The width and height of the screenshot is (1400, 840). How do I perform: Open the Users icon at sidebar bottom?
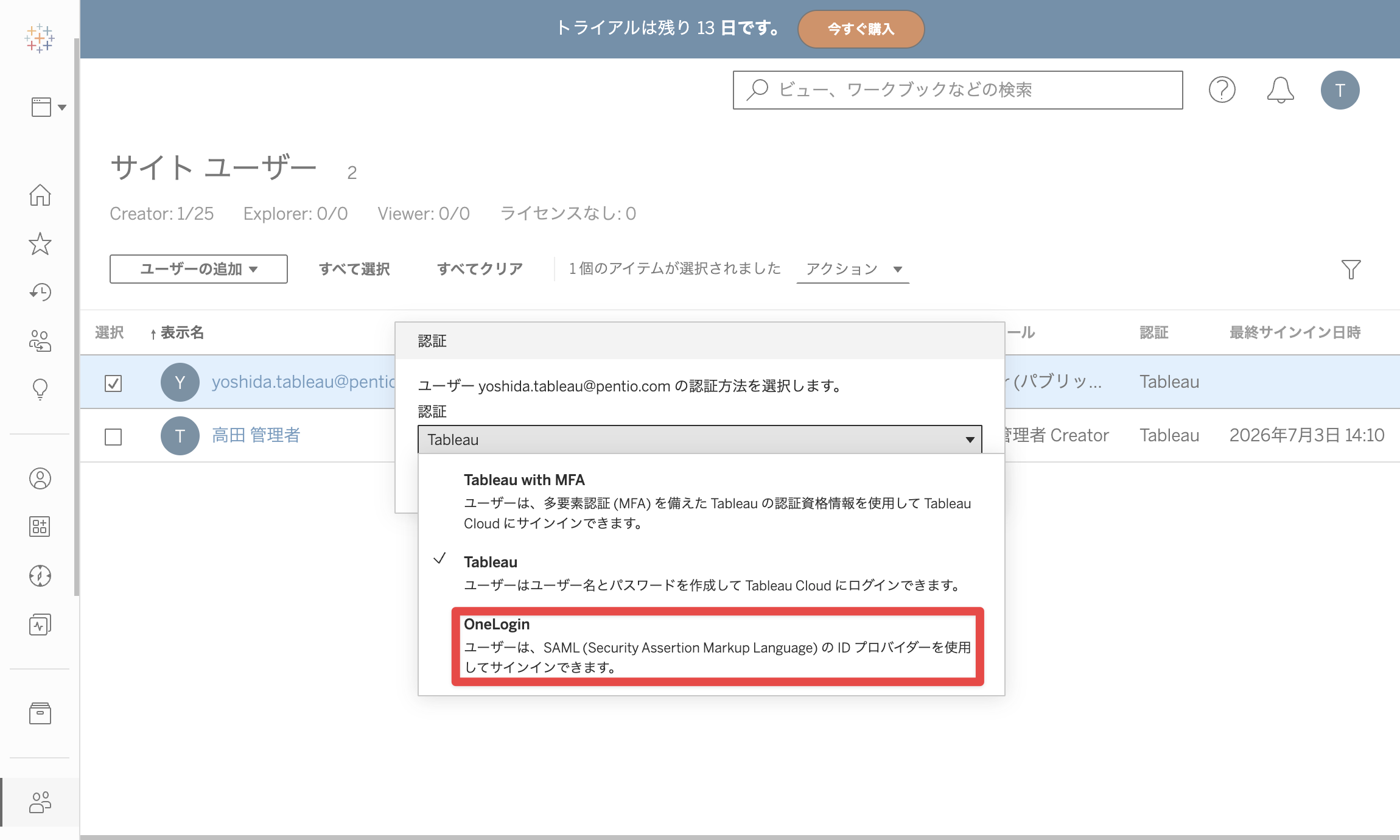coord(40,802)
